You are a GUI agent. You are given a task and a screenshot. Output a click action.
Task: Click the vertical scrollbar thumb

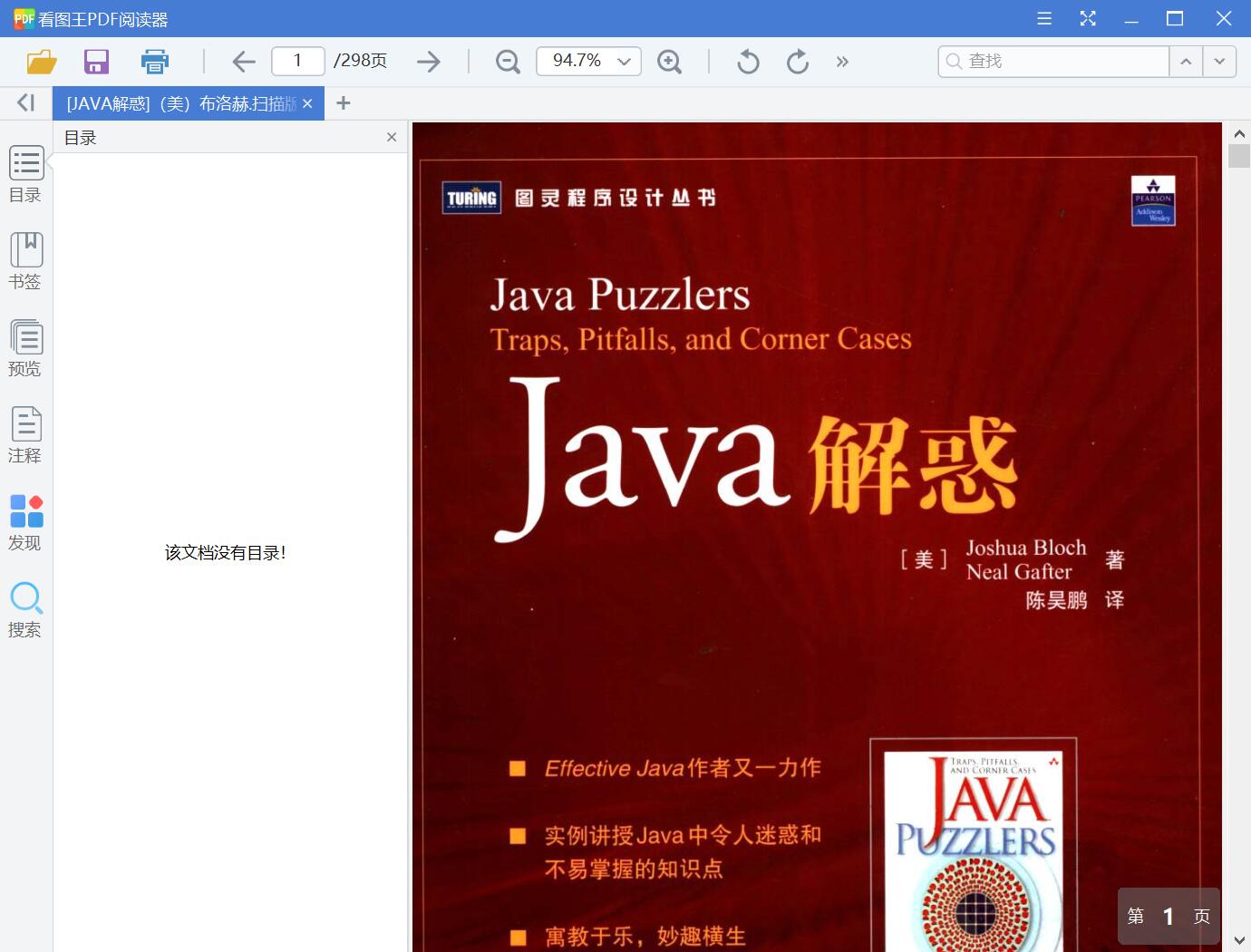point(1239,155)
